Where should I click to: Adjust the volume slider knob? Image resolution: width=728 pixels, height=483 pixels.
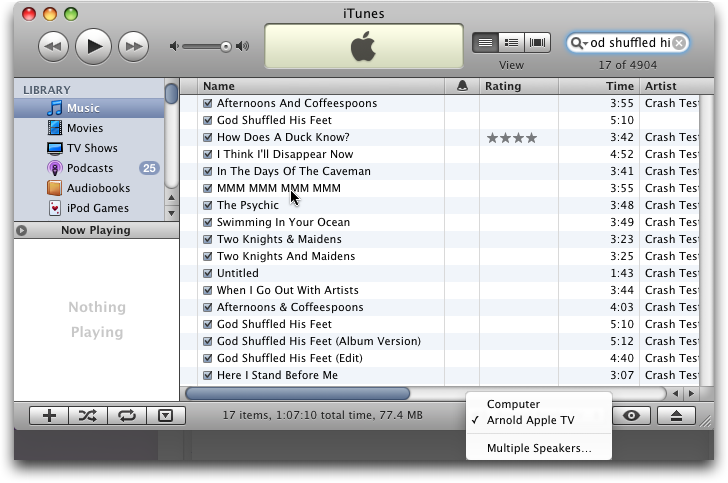coord(226,47)
